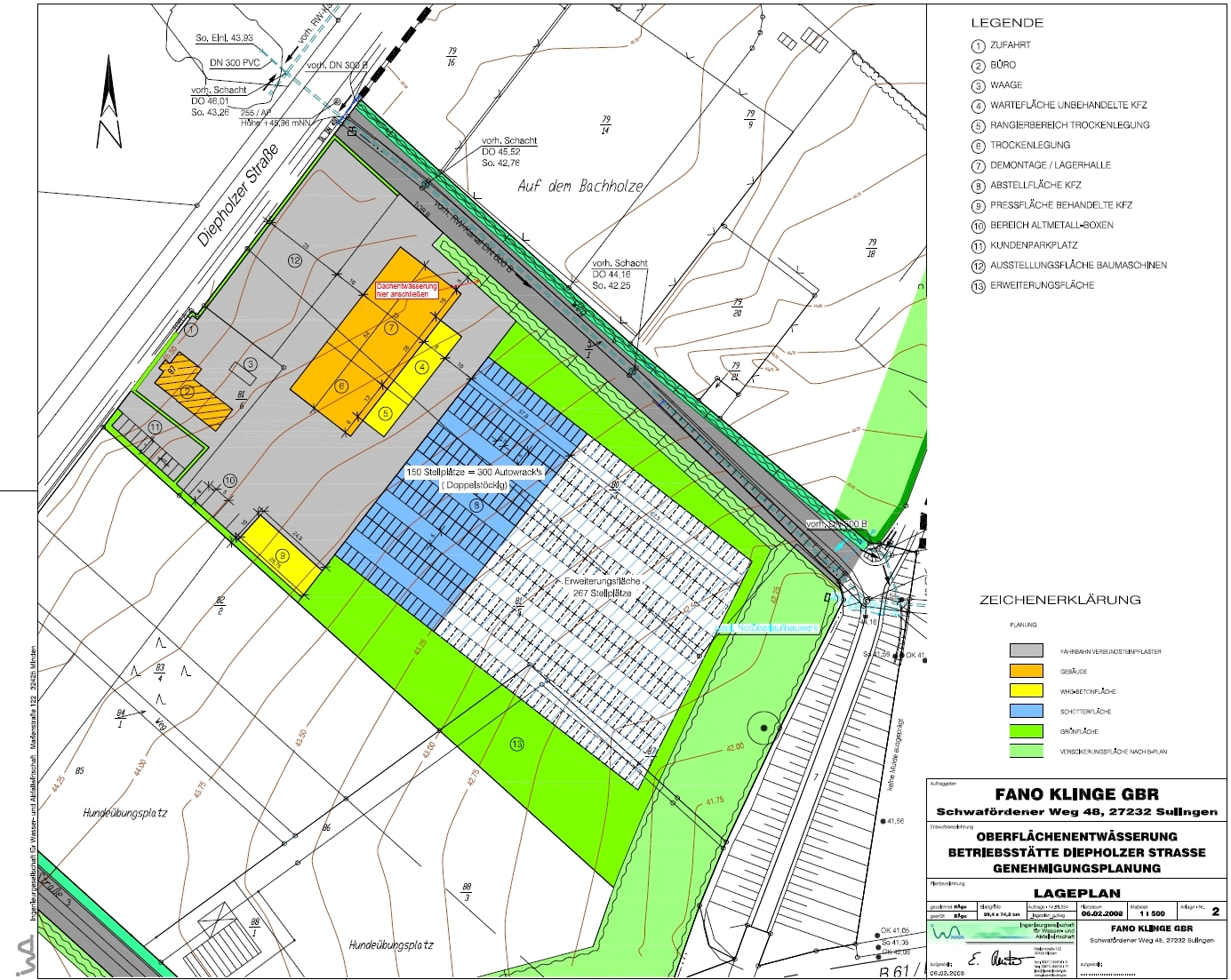Select the tree circle symbol in the infiltration strip
Viewport: 1231px width, 980px height.
(763, 729)
